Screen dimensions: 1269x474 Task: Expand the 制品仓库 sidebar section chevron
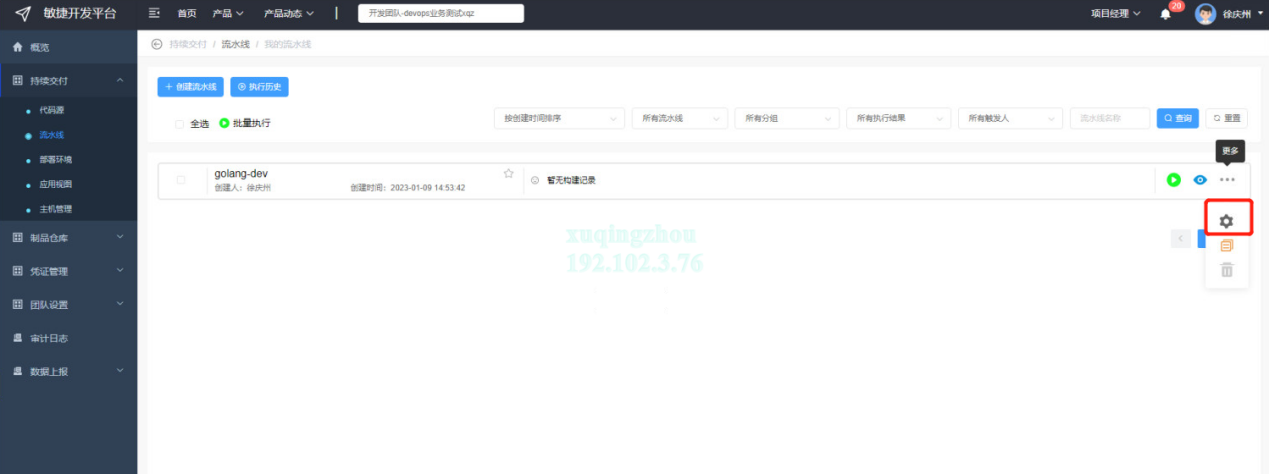click(x=120, y=237)
